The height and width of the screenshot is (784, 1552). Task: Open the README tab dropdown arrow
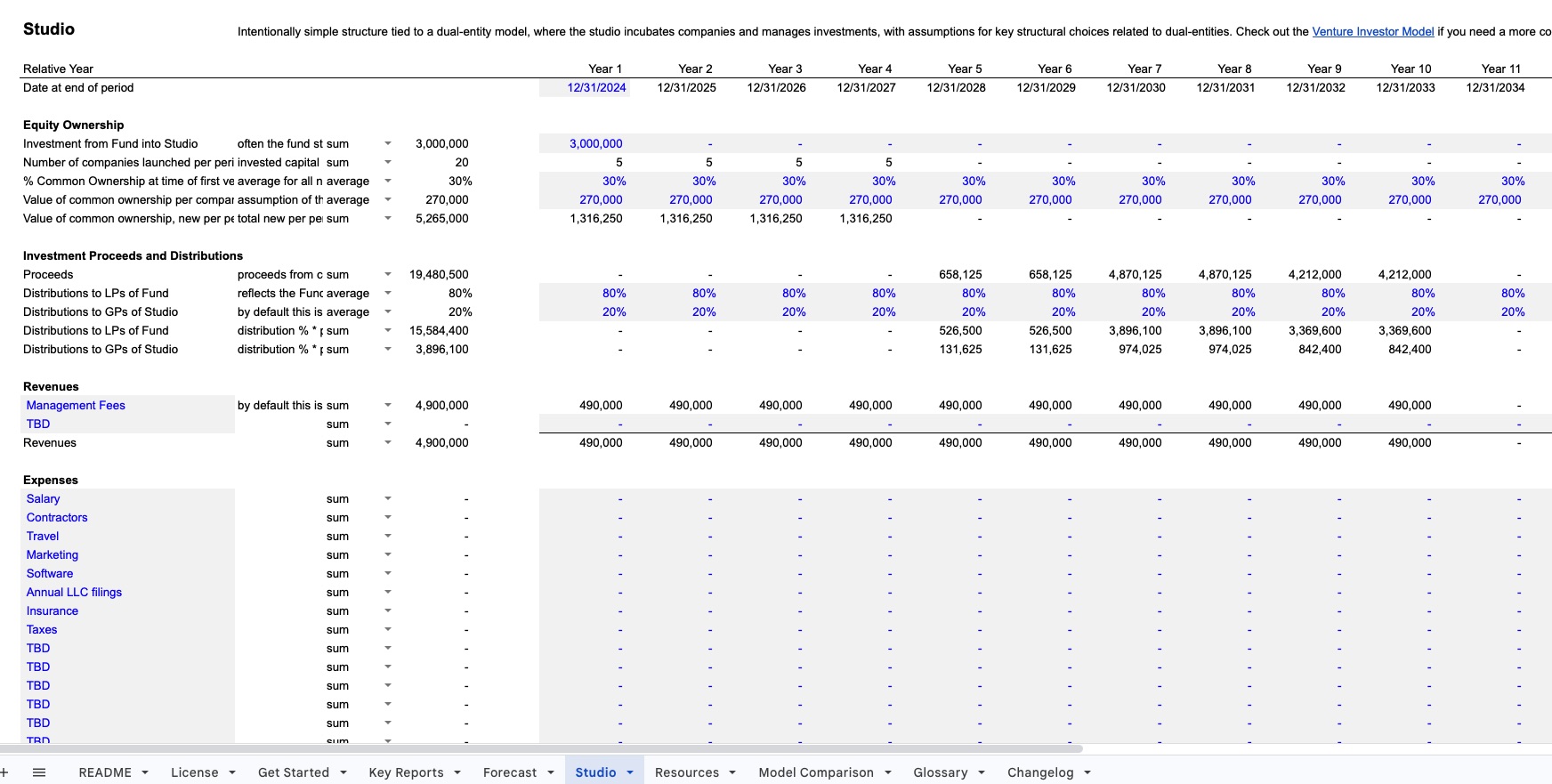click(145, 772)
